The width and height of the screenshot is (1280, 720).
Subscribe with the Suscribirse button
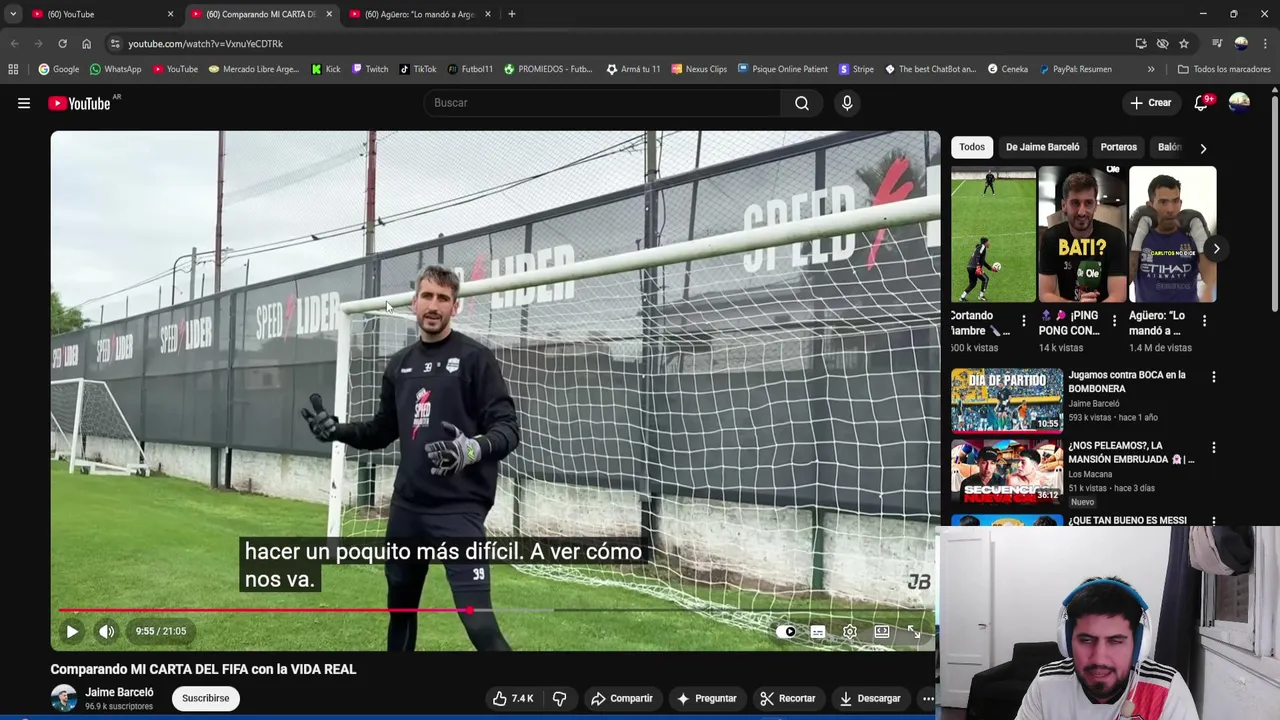click(206, 698)
